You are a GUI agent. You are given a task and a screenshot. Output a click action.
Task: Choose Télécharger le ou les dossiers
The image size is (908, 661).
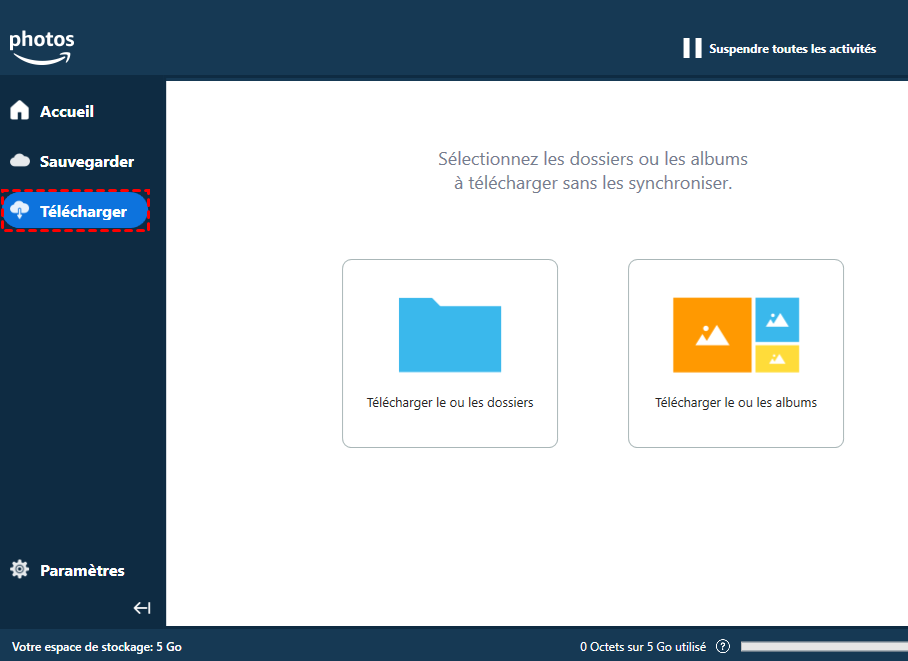450,353
